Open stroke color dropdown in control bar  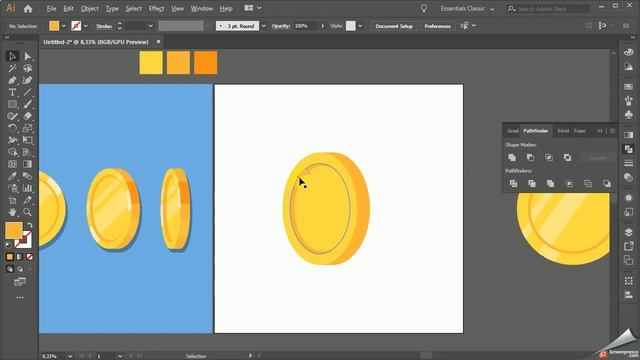(x=85, y=26)
